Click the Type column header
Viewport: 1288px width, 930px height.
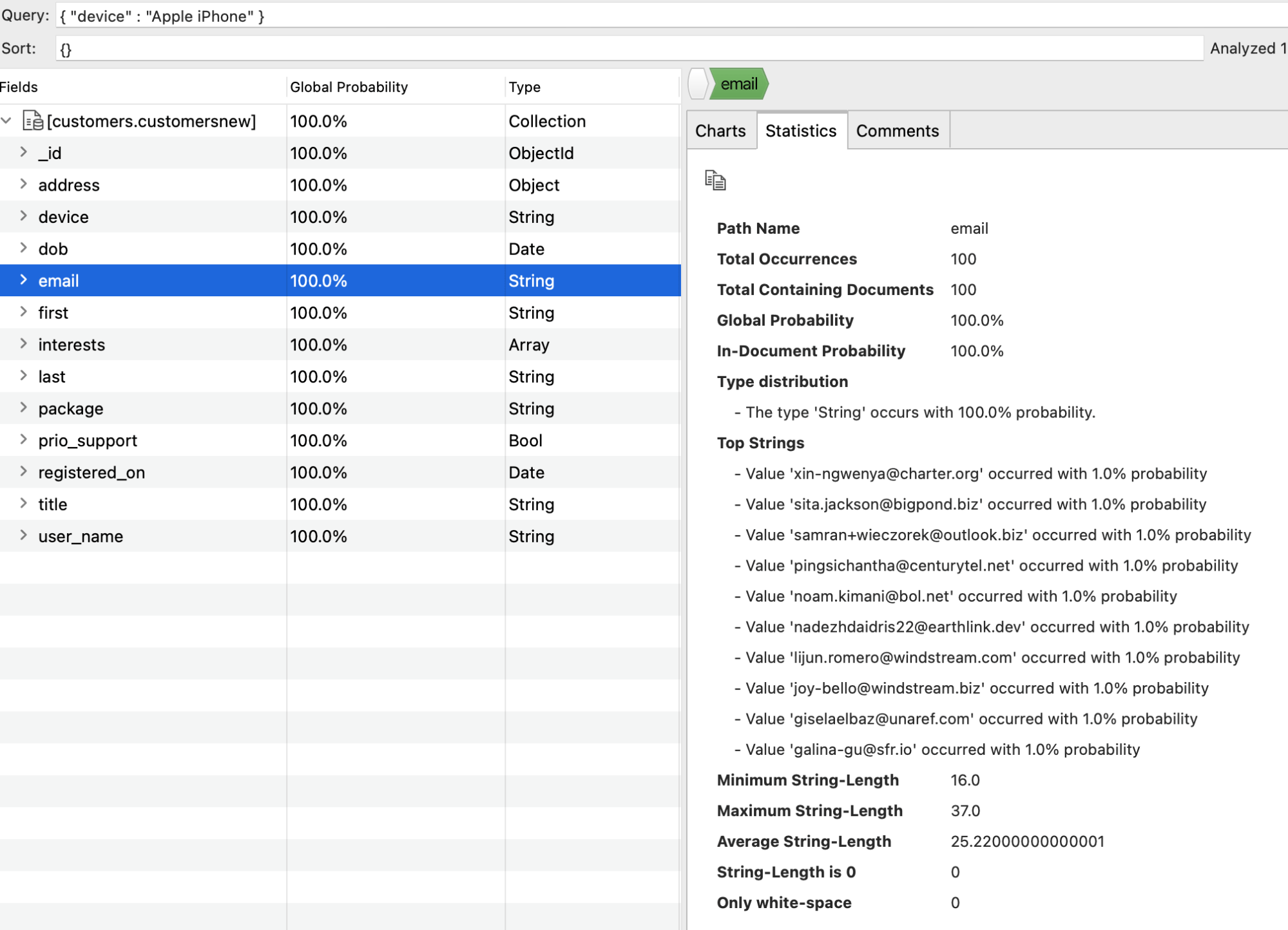(x=593, y=87)
